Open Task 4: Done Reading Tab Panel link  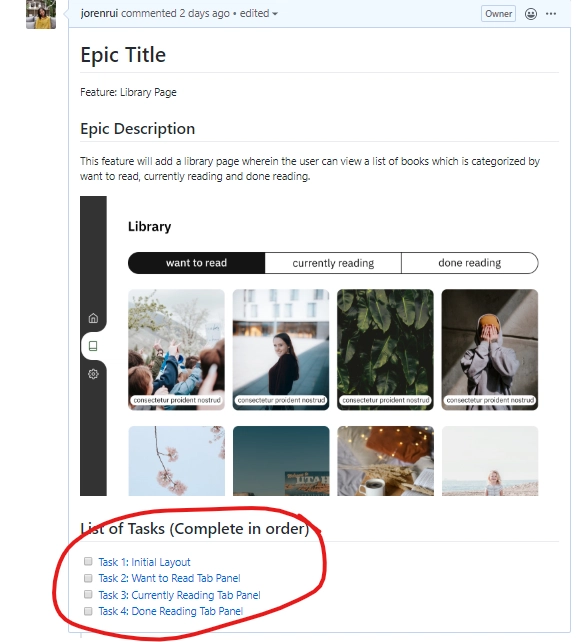coord(171,611)
